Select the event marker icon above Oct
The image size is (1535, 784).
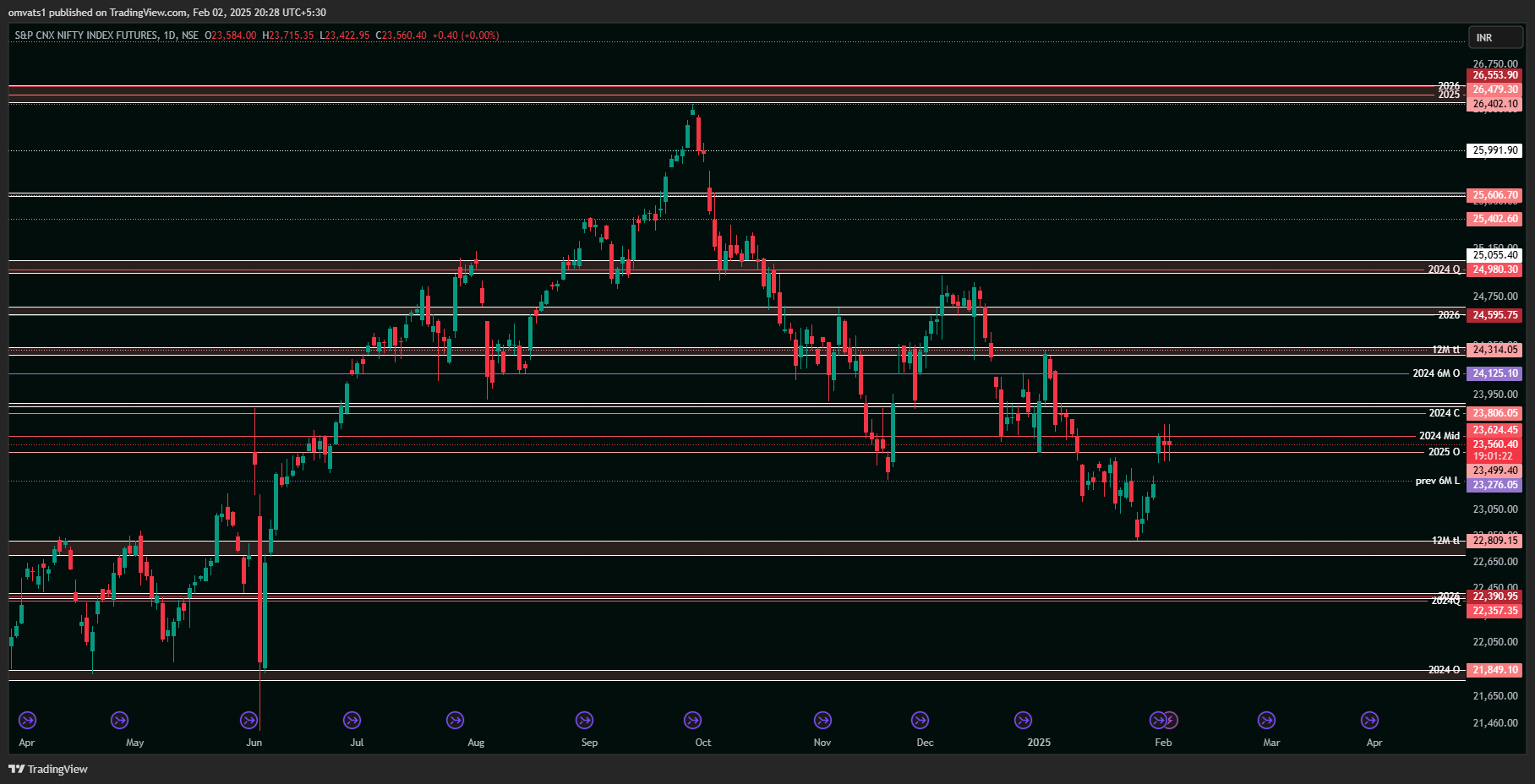(x=692, y=721)
